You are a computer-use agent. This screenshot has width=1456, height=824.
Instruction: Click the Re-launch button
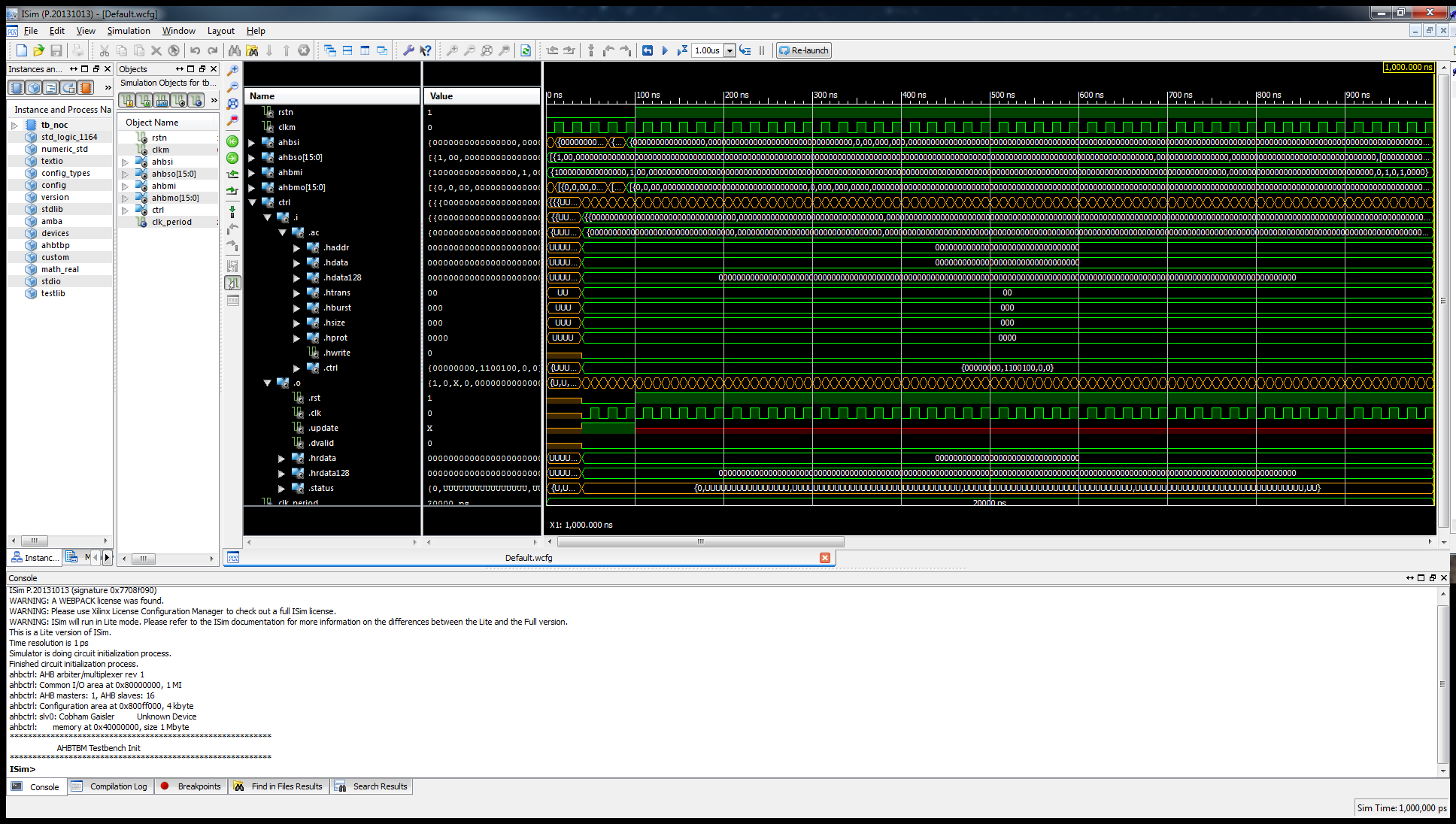pyautogui.click(x=804, y=50)
